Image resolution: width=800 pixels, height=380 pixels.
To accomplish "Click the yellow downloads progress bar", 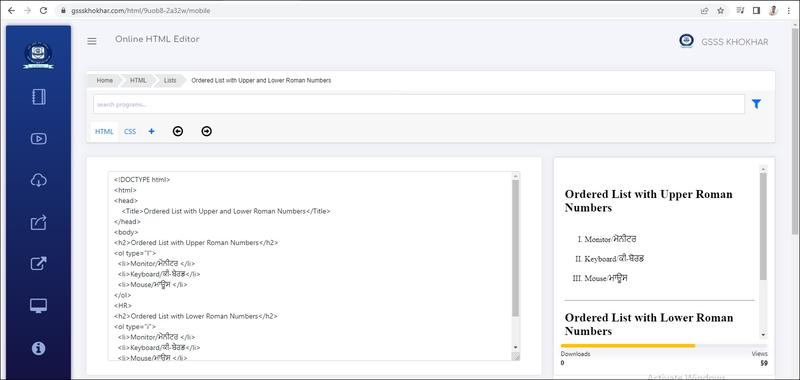I will pos(628,346).
